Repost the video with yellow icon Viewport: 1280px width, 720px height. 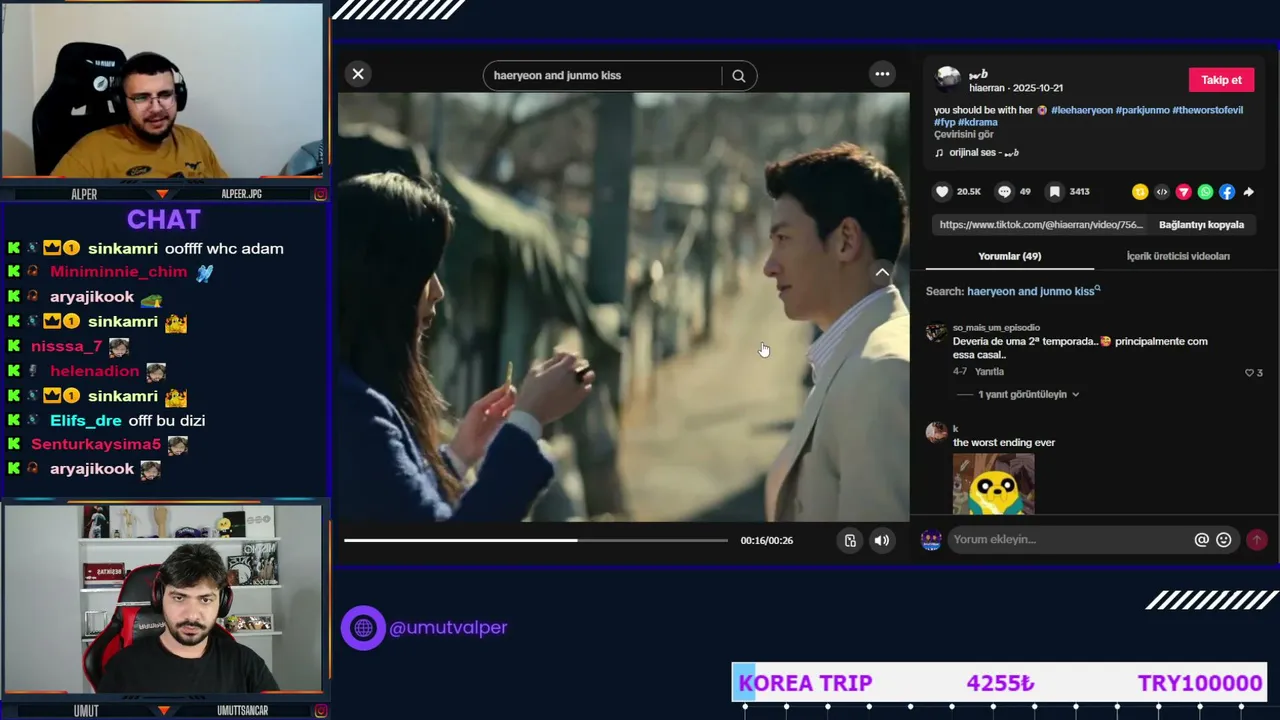[x=1140, y=192]
